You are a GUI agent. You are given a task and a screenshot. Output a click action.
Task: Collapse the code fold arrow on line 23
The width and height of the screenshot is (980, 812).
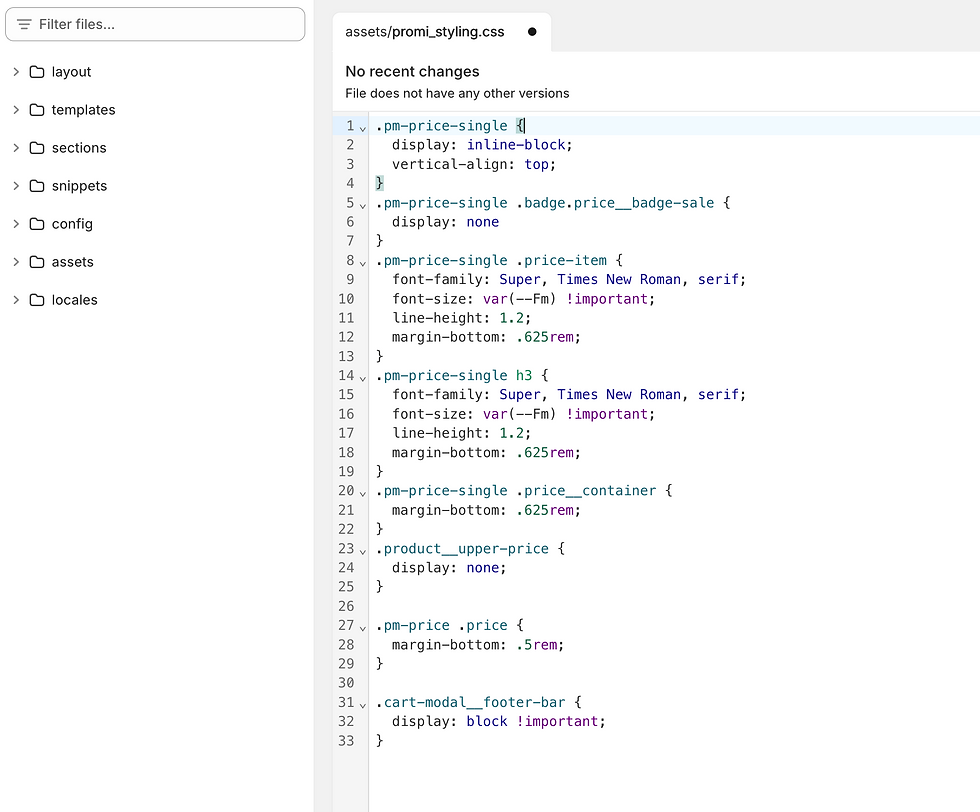point(362,550)
